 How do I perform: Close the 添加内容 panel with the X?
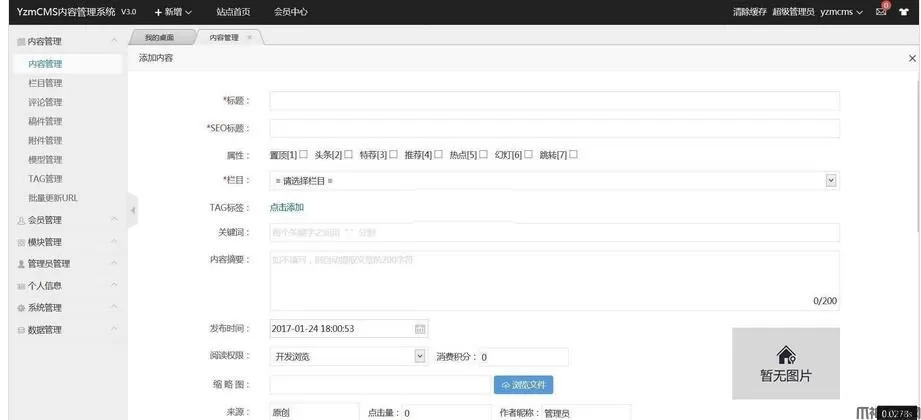[911, 58]
